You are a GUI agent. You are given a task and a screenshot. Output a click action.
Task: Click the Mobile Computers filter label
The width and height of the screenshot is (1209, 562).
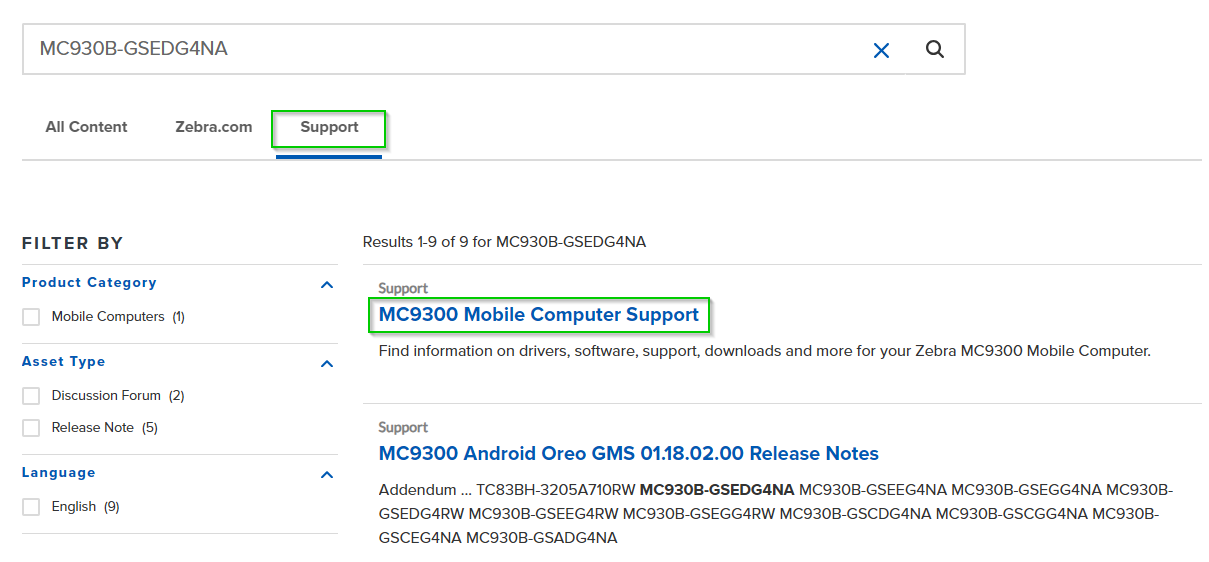click(108, 317)
